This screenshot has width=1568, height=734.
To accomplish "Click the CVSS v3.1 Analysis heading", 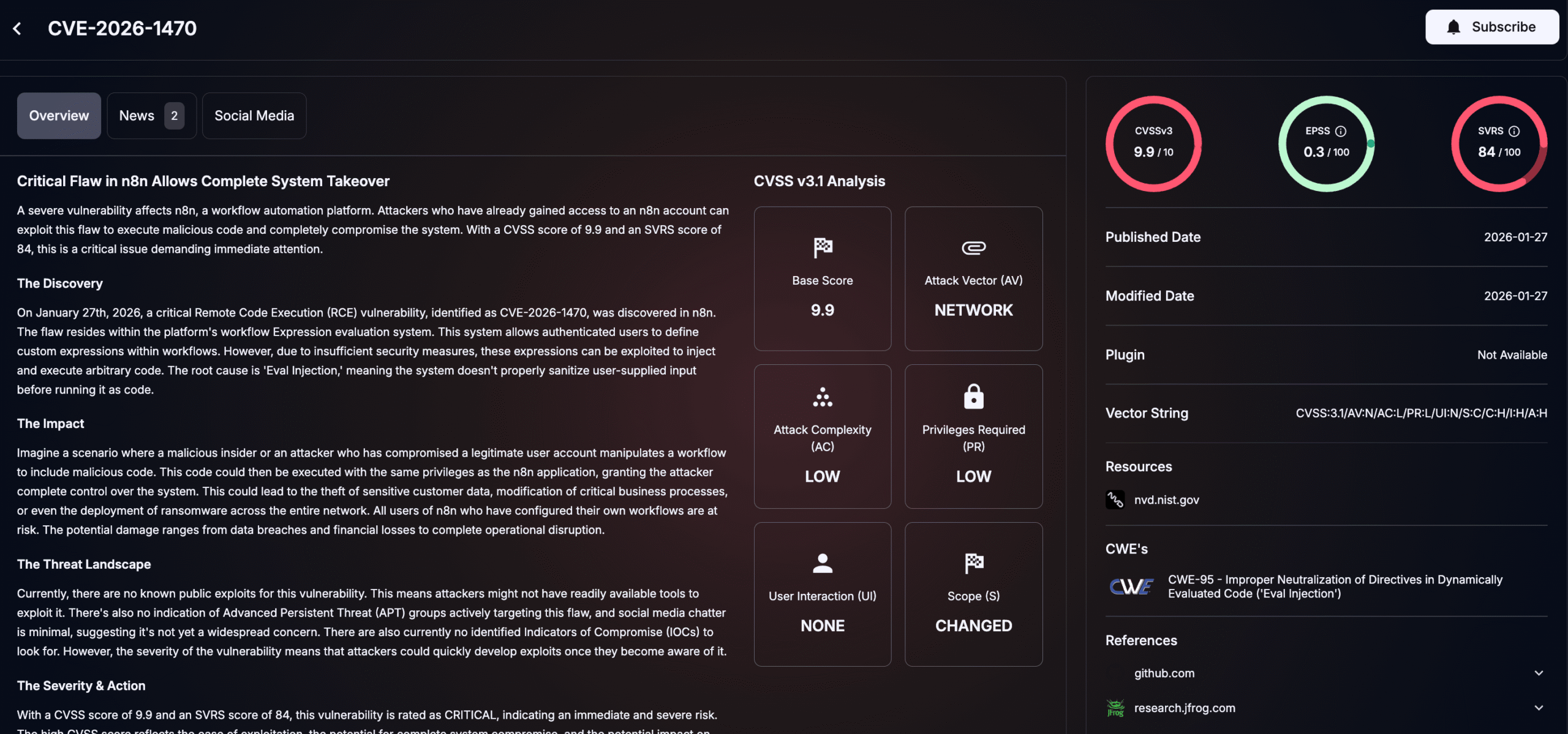I will [x=820, y=181].
